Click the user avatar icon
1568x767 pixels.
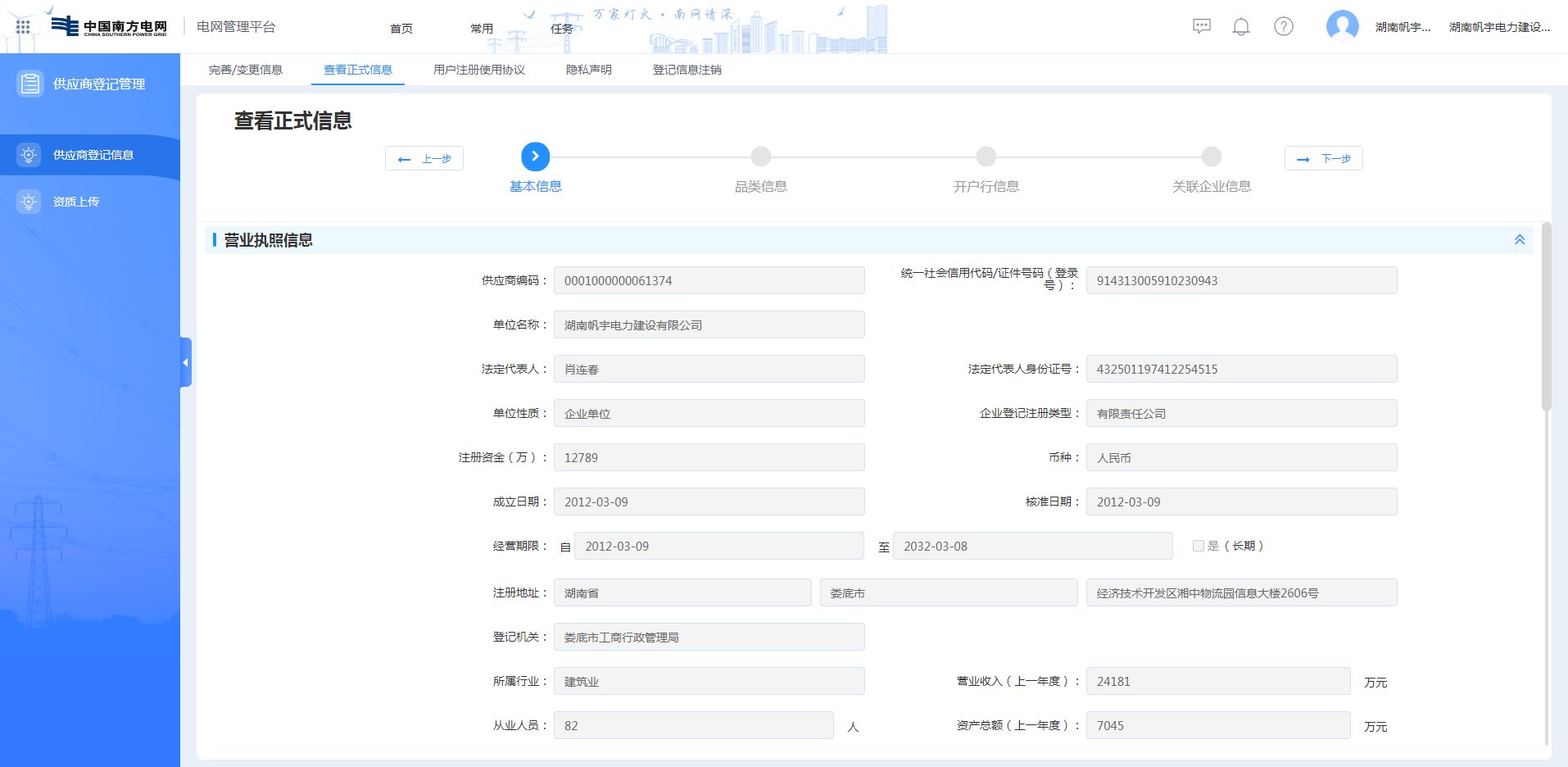[x=1342, y=26]
